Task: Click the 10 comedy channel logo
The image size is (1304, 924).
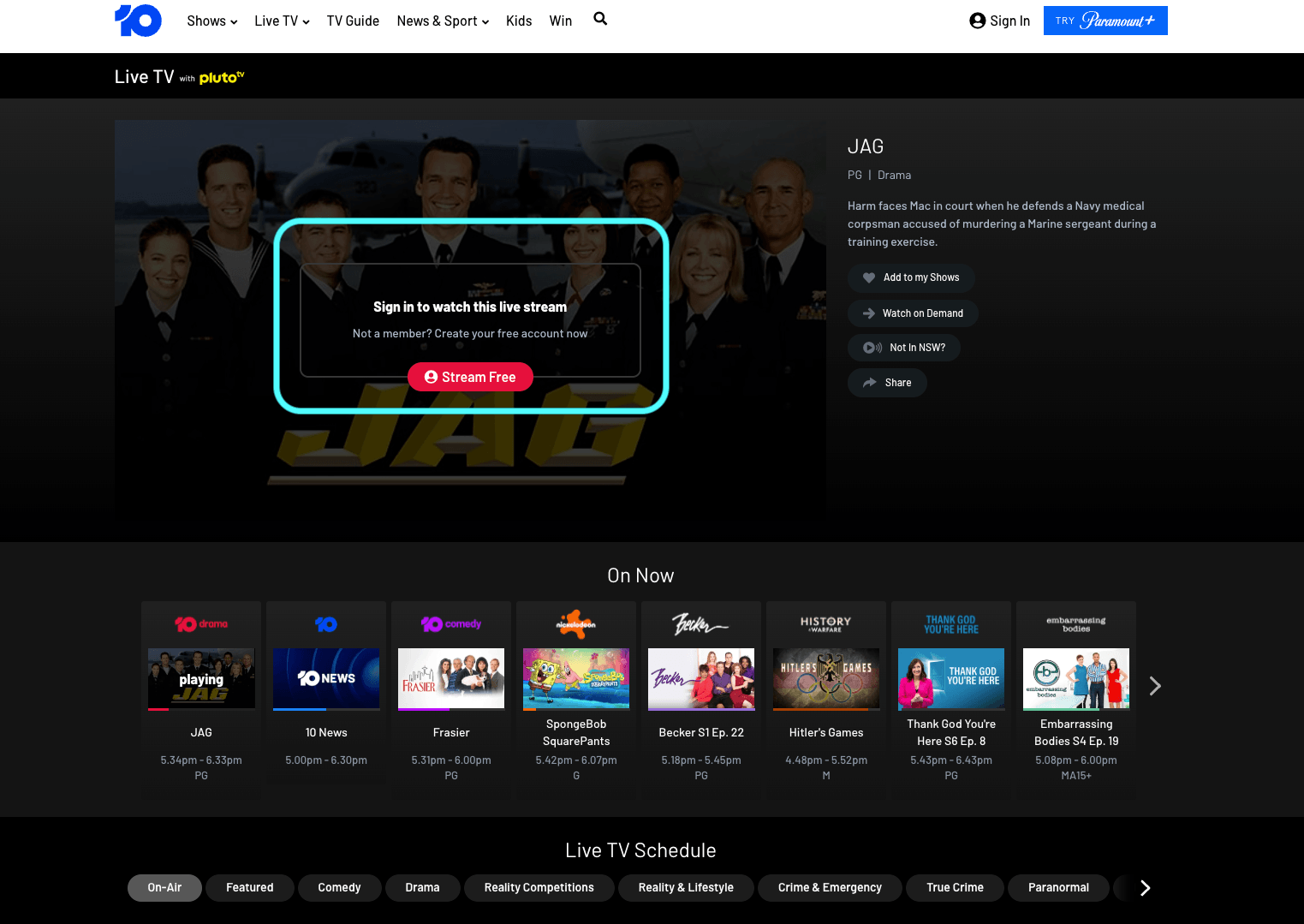Action: pos(451,624)
